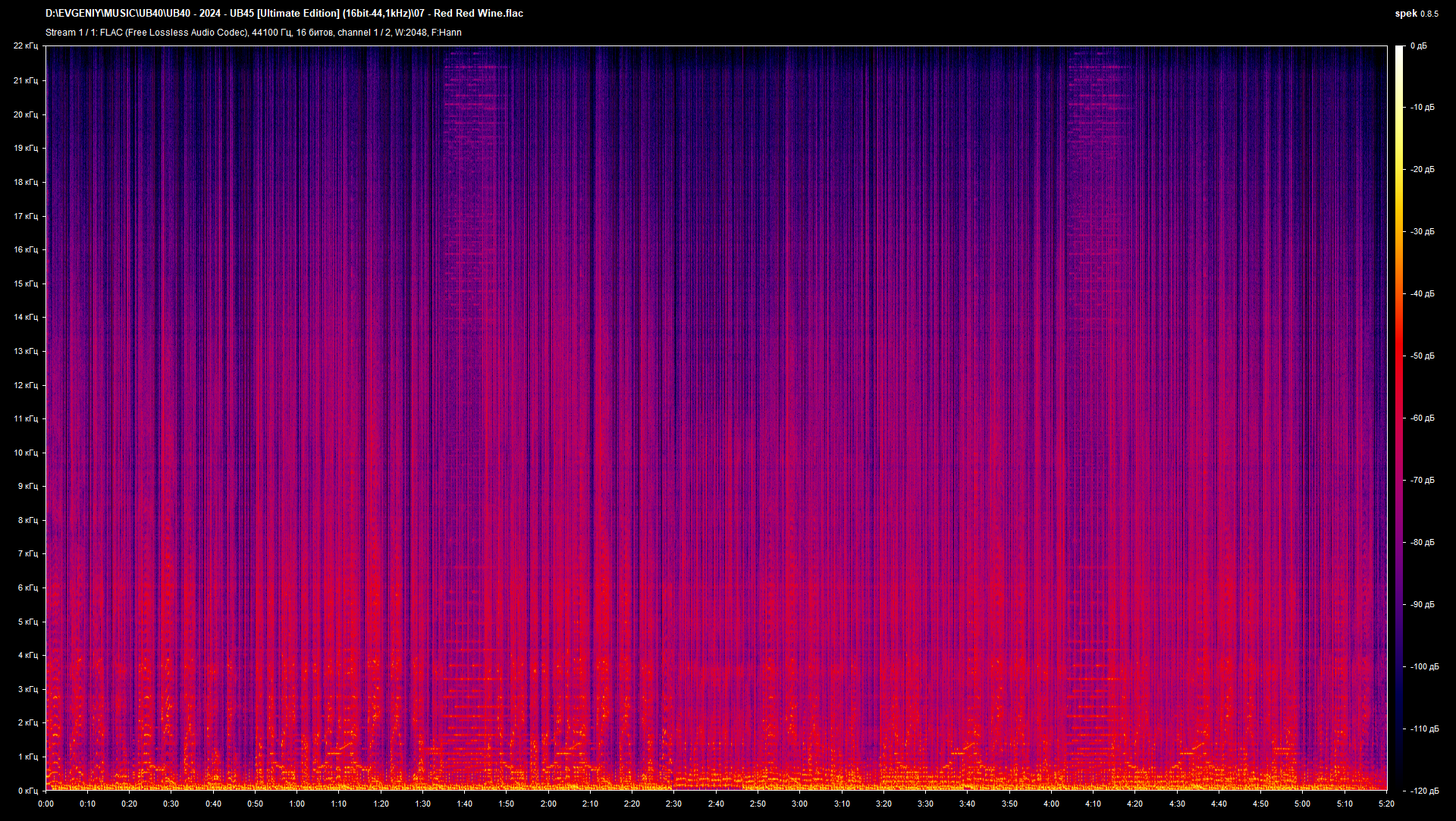Image resolution: width=1456 pixels, height=821 pixels.
Task: Click the -10 дБ level scale label
Action: click(x=1423, y=108)
